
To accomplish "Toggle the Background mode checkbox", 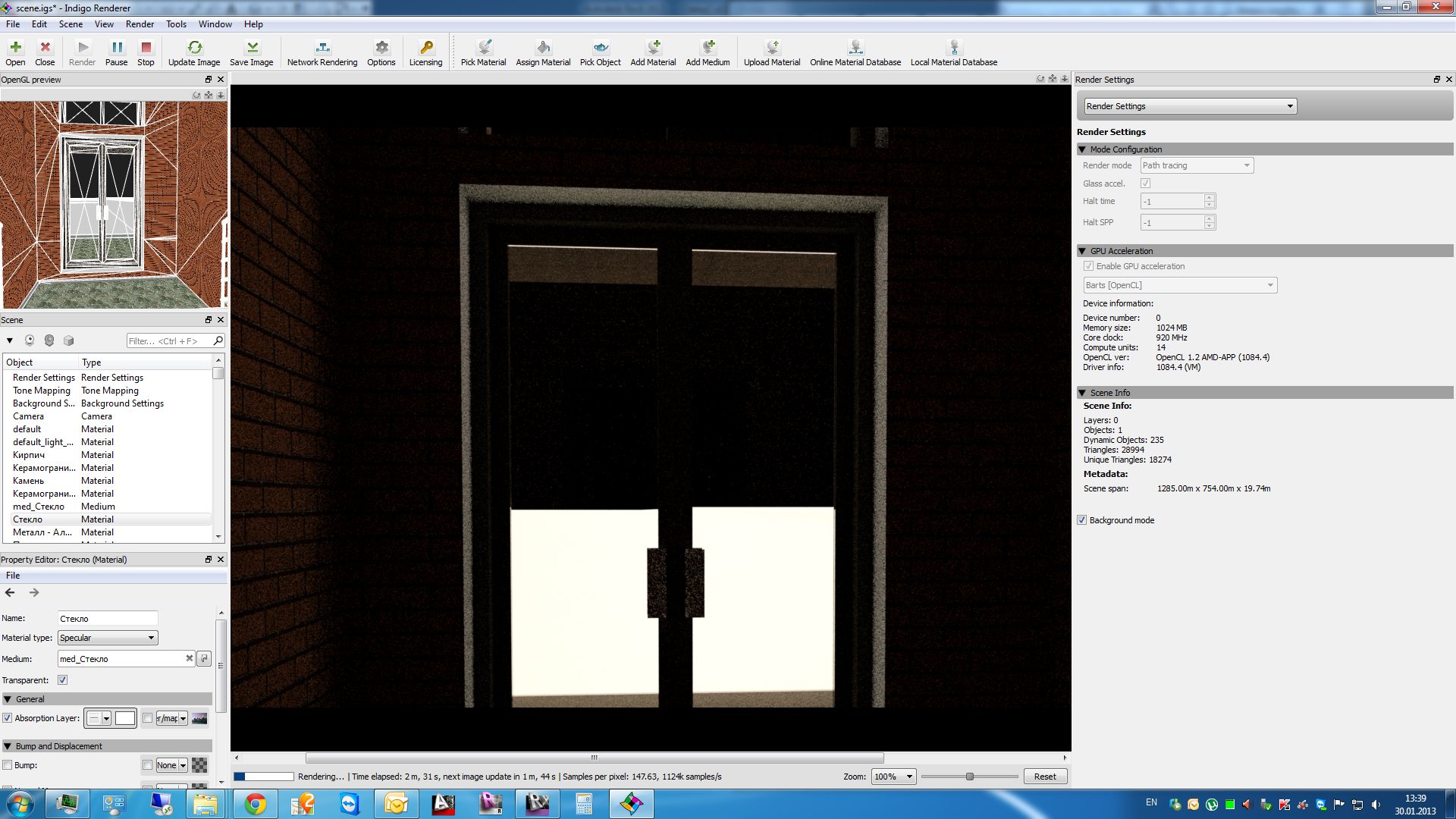I will pos(1081,520).
